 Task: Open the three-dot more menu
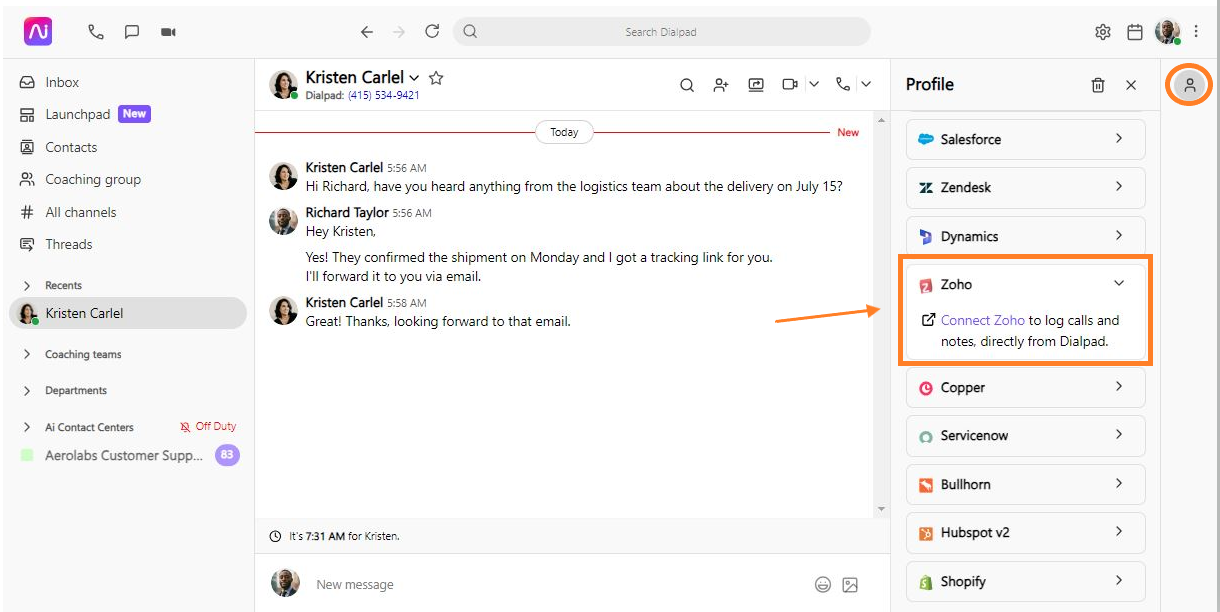[1196, 32]
